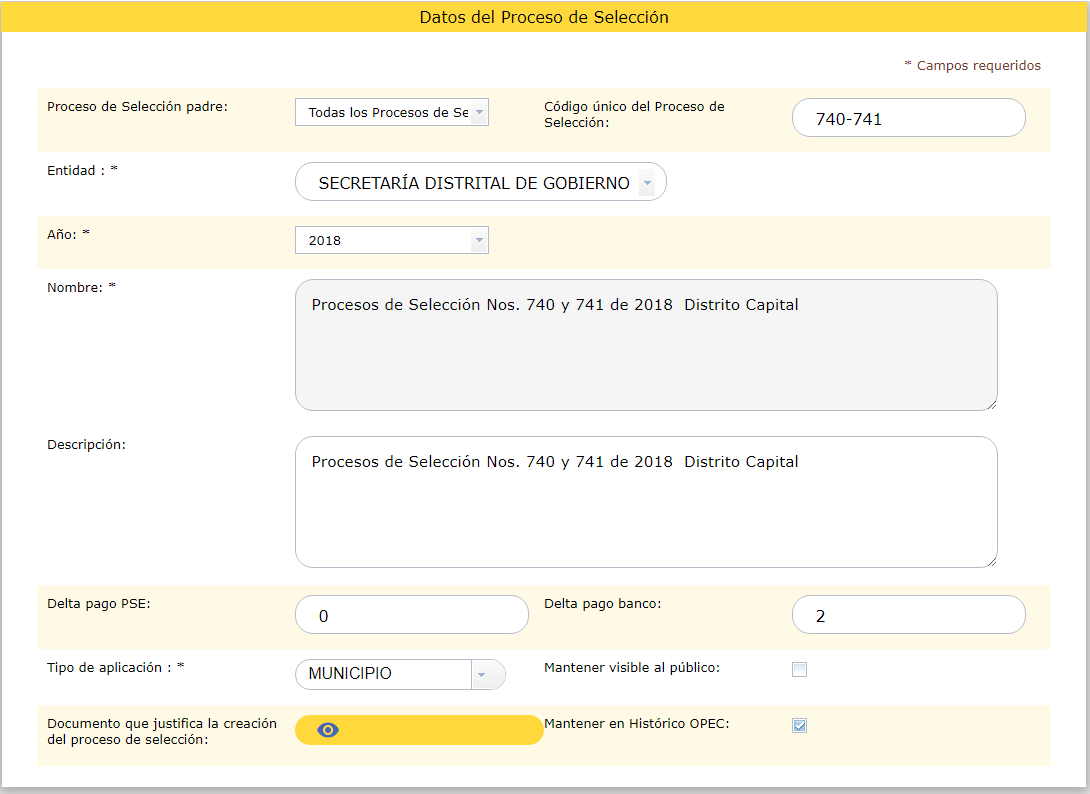Click the eye icon to view document
The height and width of the screenshot is (794, 1090).
click(328, 730)
